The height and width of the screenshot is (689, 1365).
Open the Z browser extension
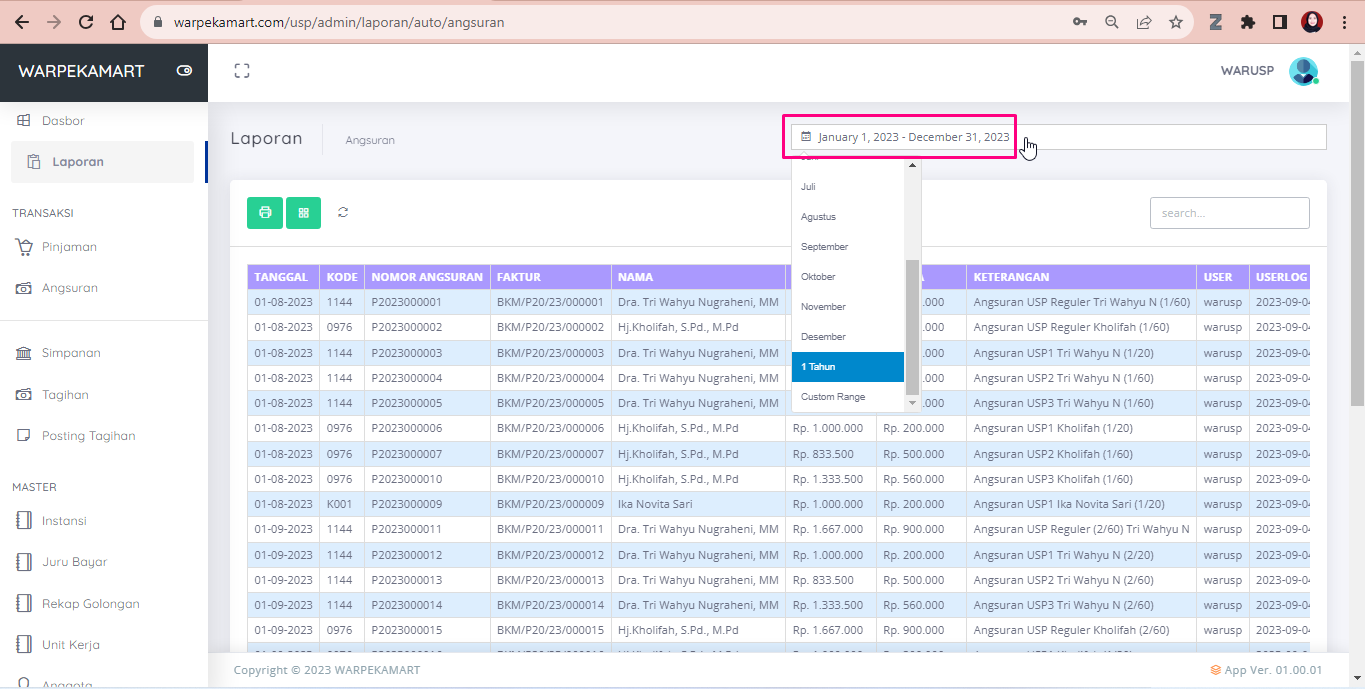[1216, 22]
